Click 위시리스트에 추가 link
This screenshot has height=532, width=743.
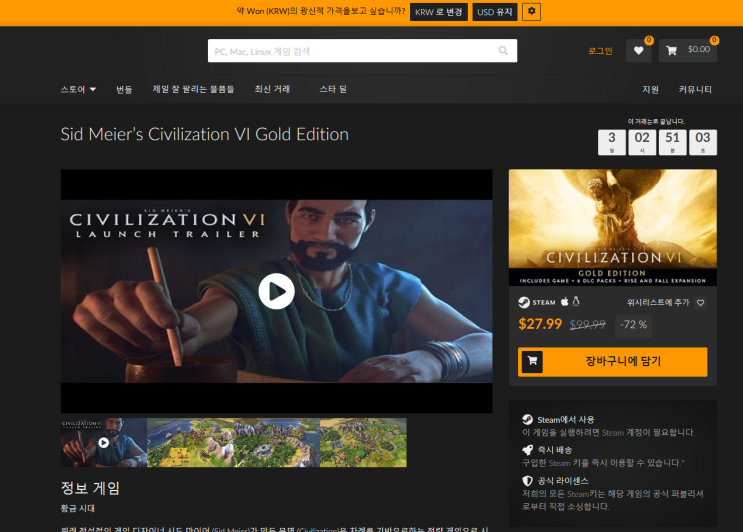click(x=658, y=302)
